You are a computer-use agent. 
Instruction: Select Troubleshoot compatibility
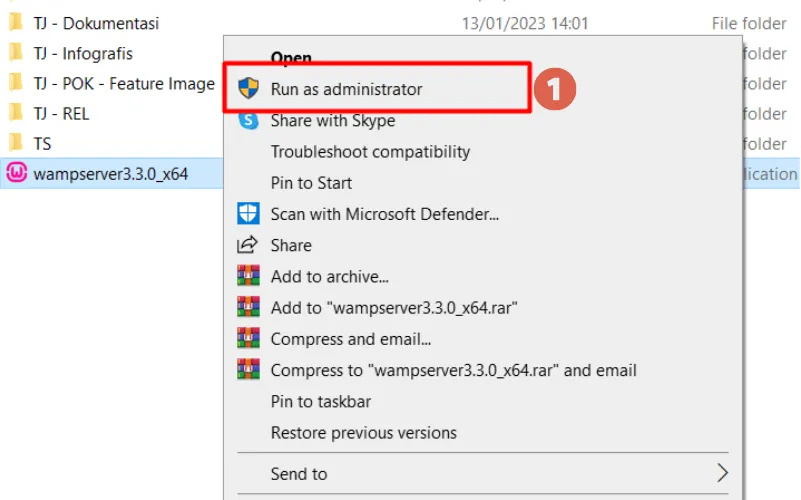click(370, 152)
